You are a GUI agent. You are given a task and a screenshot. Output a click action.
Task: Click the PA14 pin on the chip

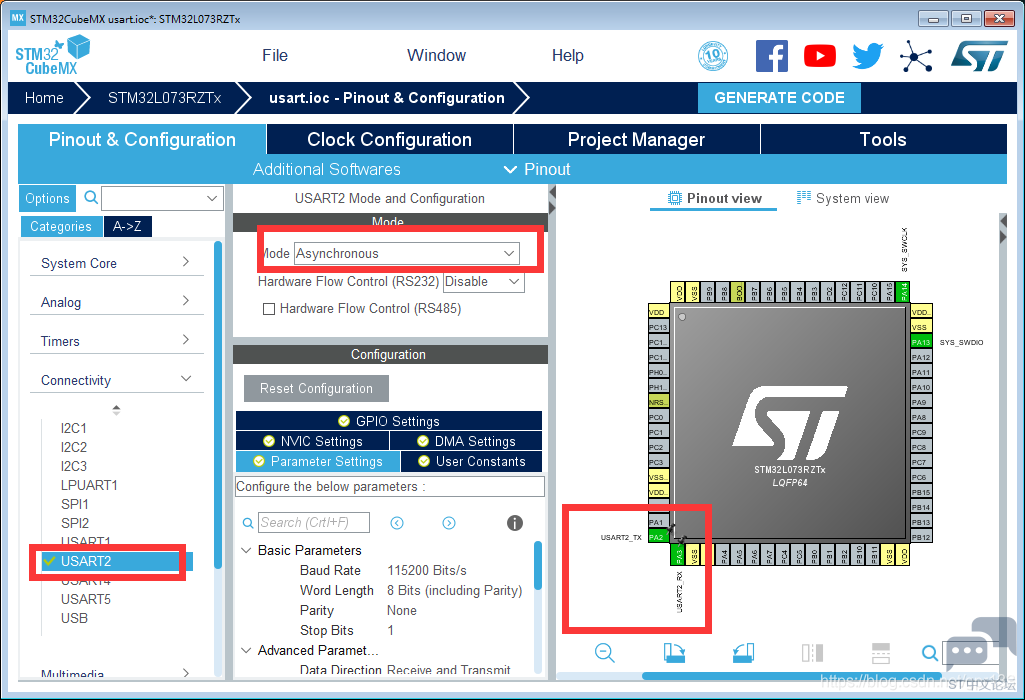[x=903, y=292]
